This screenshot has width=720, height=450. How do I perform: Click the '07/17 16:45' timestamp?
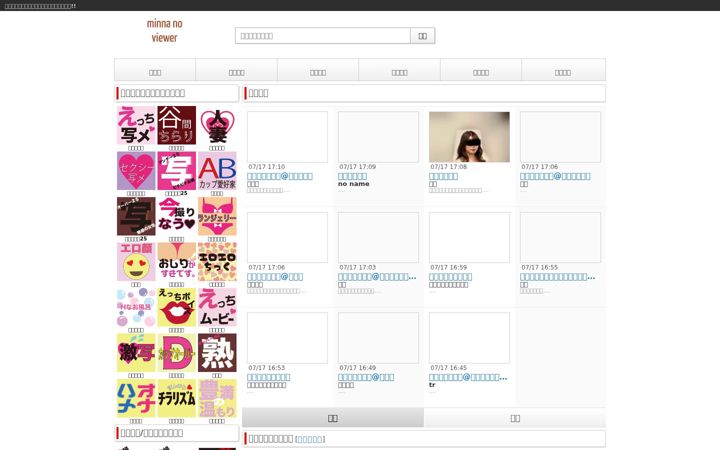(x=448, y=368)
